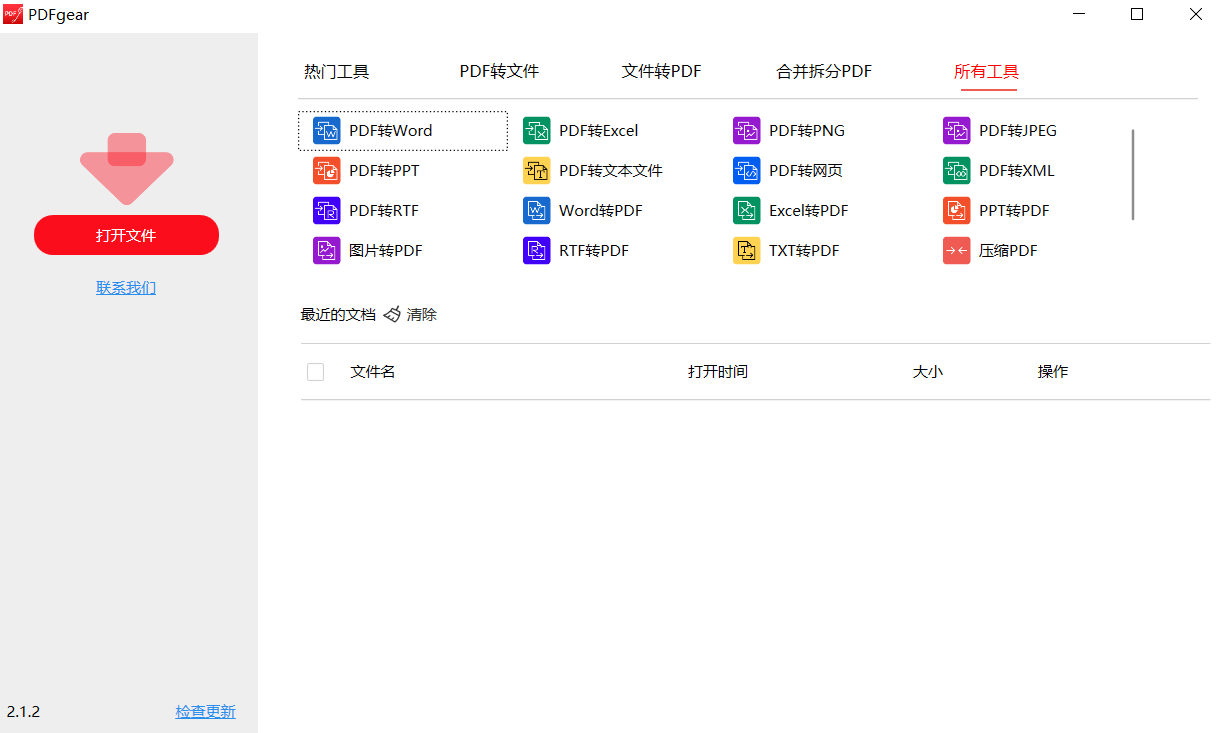Open the 图片转PDF tool icon
This screenshot has height=733, width=1220.
coord(327,251)
